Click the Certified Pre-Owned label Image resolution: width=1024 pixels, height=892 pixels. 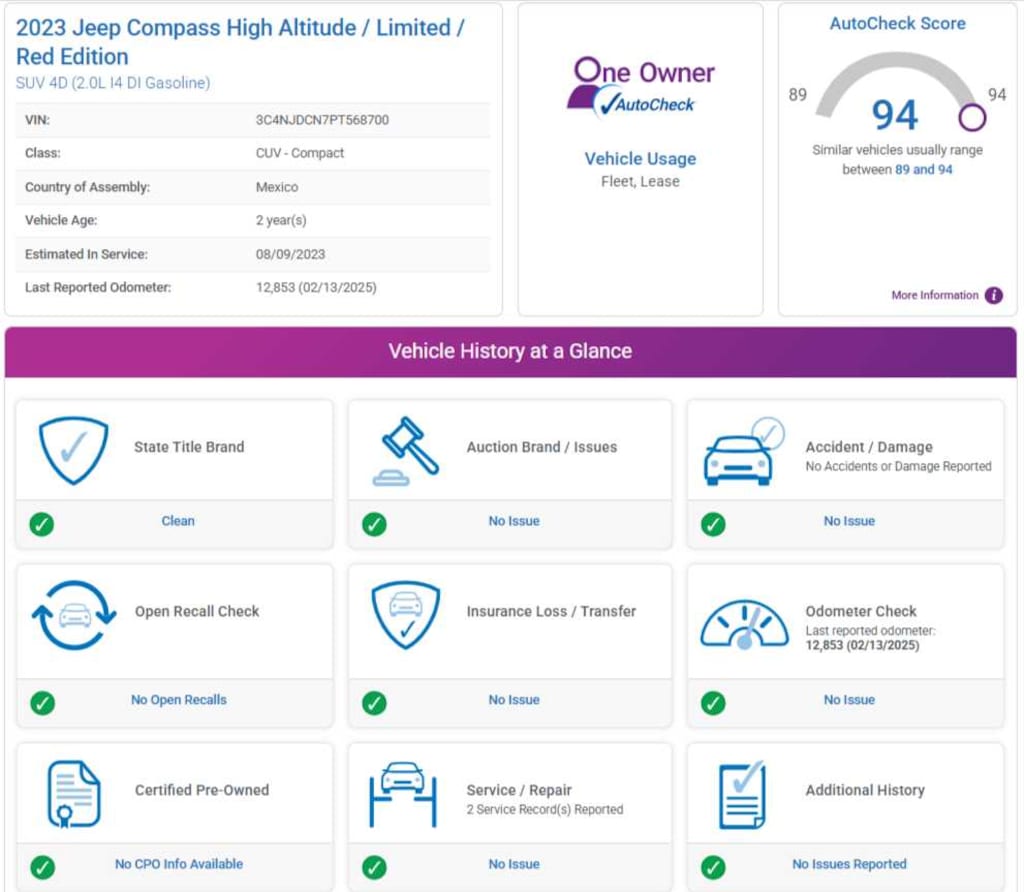click(x=202, y=789)
